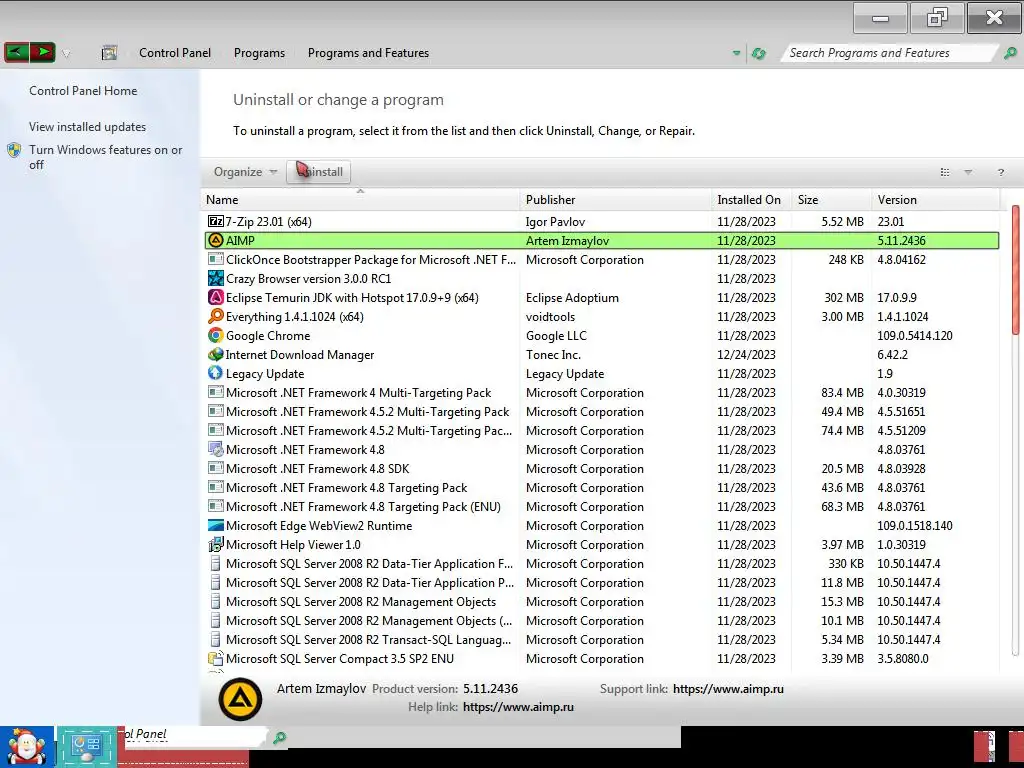Select the Crazy Browser icon
Viewport: 1024px width, 768px height.
216,278
